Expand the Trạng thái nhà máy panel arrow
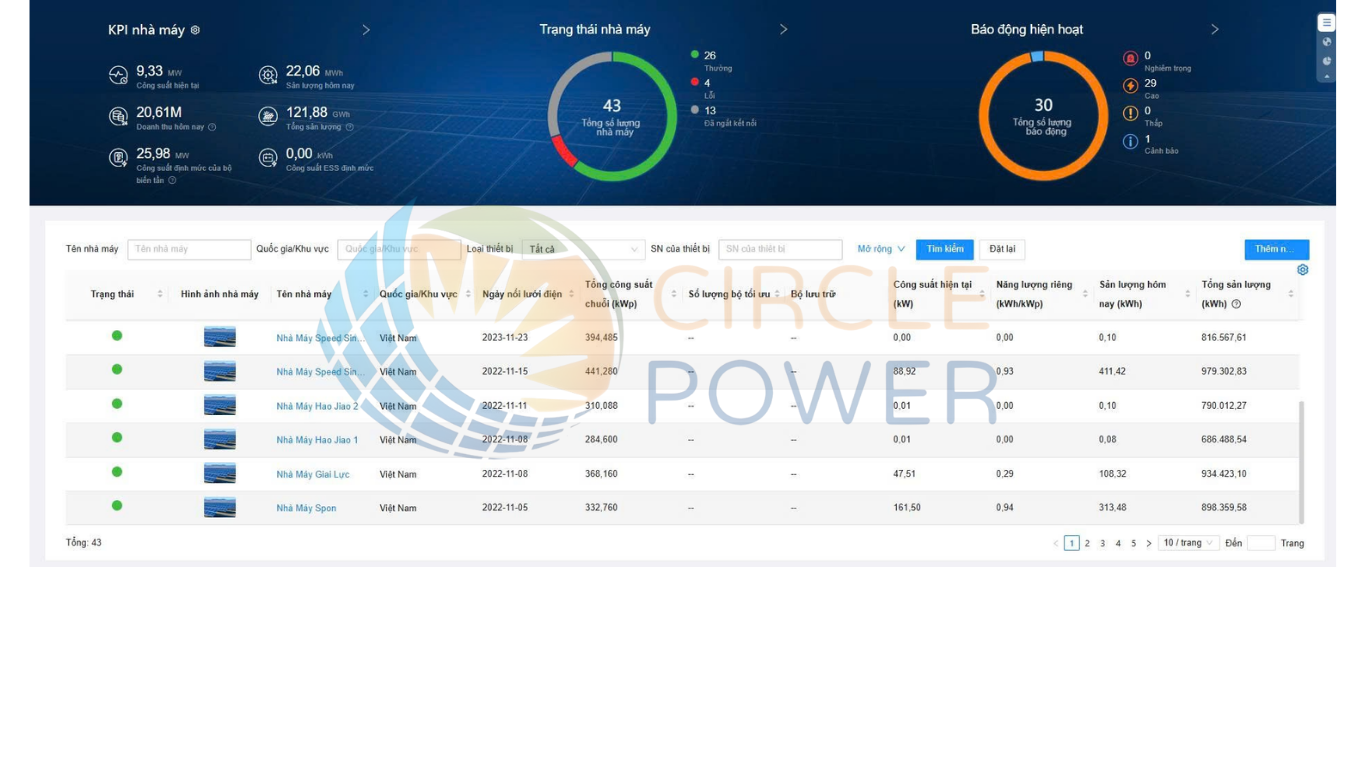 pyautogui.click(x=783, y=30)
